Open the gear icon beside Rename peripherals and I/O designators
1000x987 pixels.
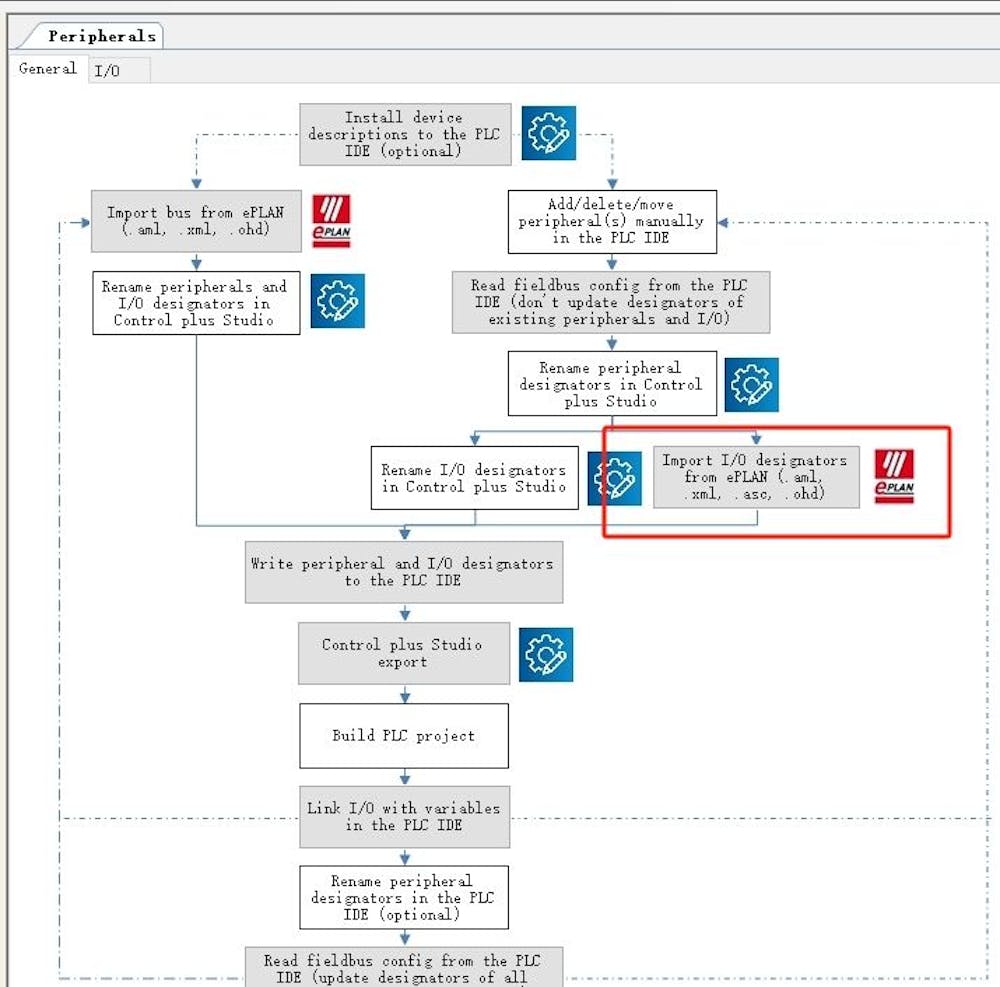(x=340, y=301)
